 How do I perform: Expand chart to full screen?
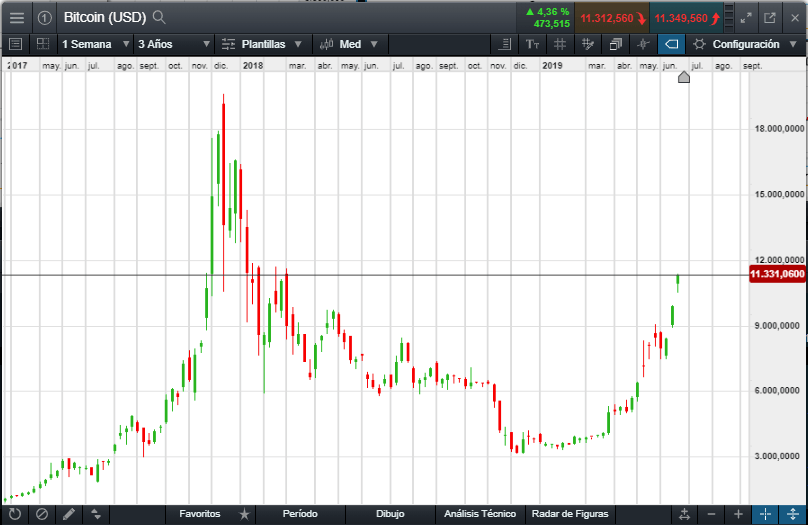[746, 18]
